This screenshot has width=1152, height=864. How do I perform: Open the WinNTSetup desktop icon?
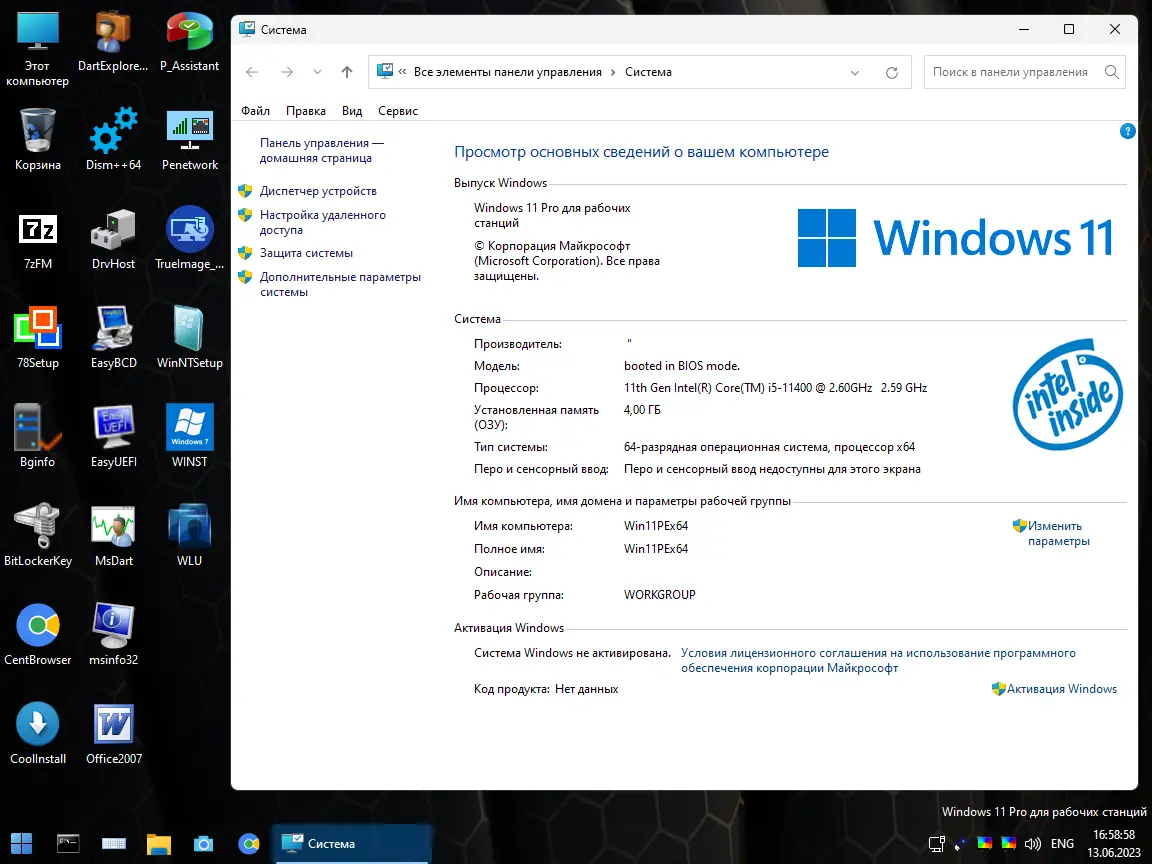(x=190, y=338)
